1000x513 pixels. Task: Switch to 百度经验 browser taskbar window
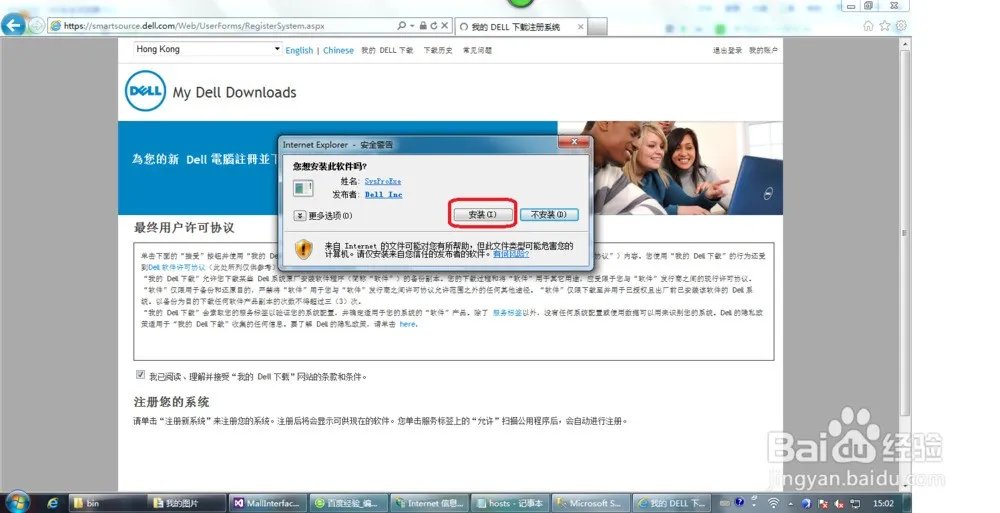tap(349, 503)
